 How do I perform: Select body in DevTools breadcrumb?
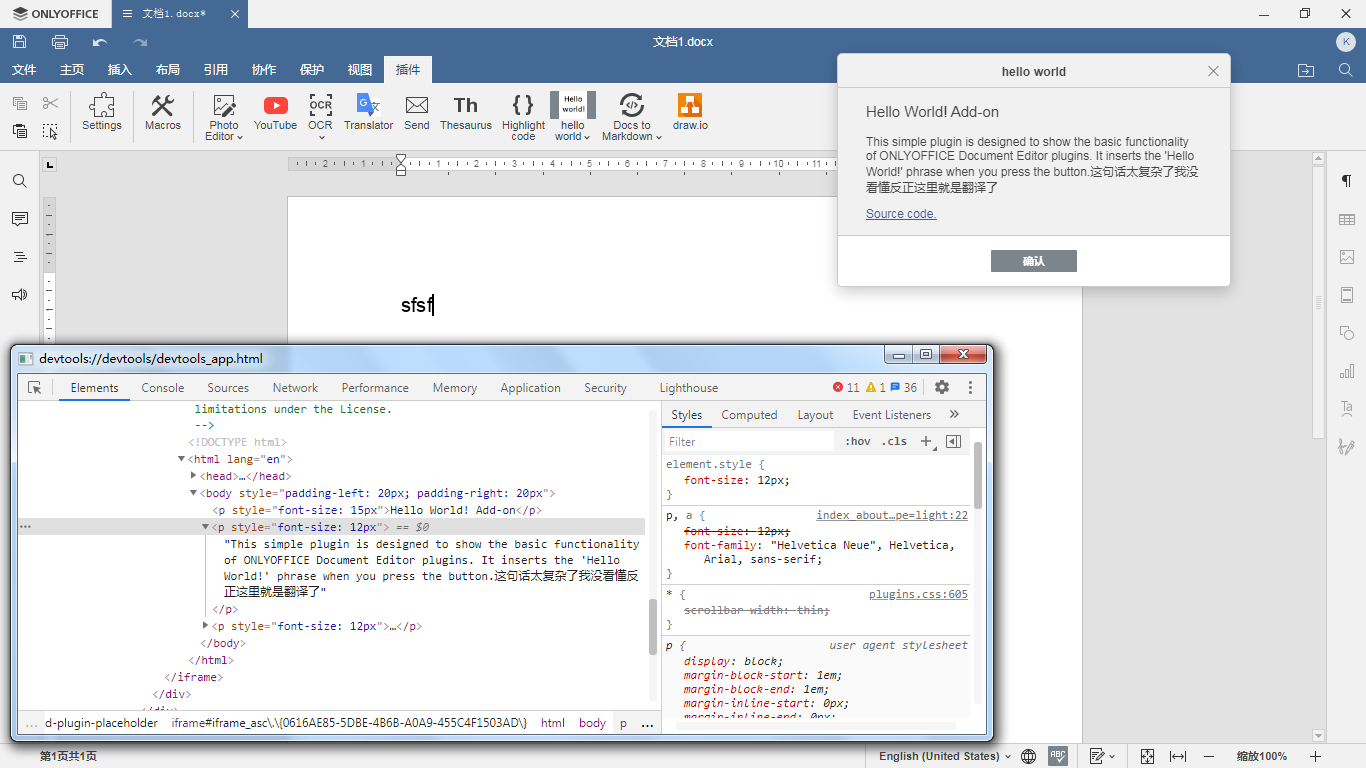592,723
